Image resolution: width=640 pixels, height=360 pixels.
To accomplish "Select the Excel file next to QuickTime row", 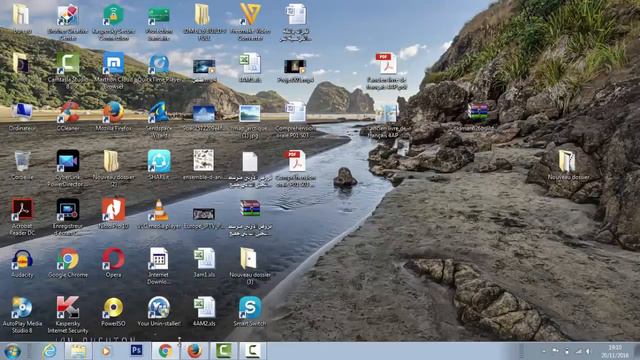I will point(250,63).
